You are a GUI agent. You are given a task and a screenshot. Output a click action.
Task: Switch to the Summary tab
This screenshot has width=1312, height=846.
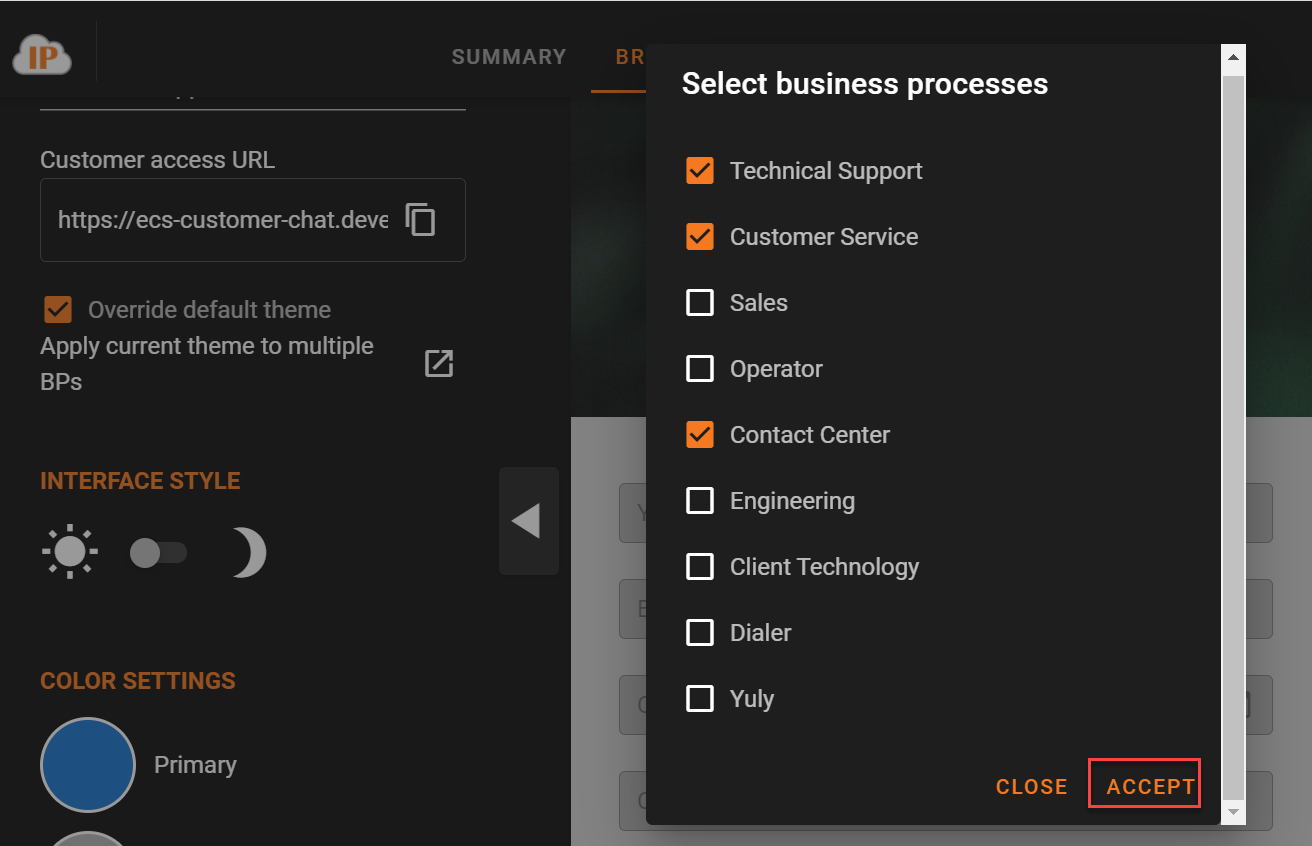tap(508, 57)
